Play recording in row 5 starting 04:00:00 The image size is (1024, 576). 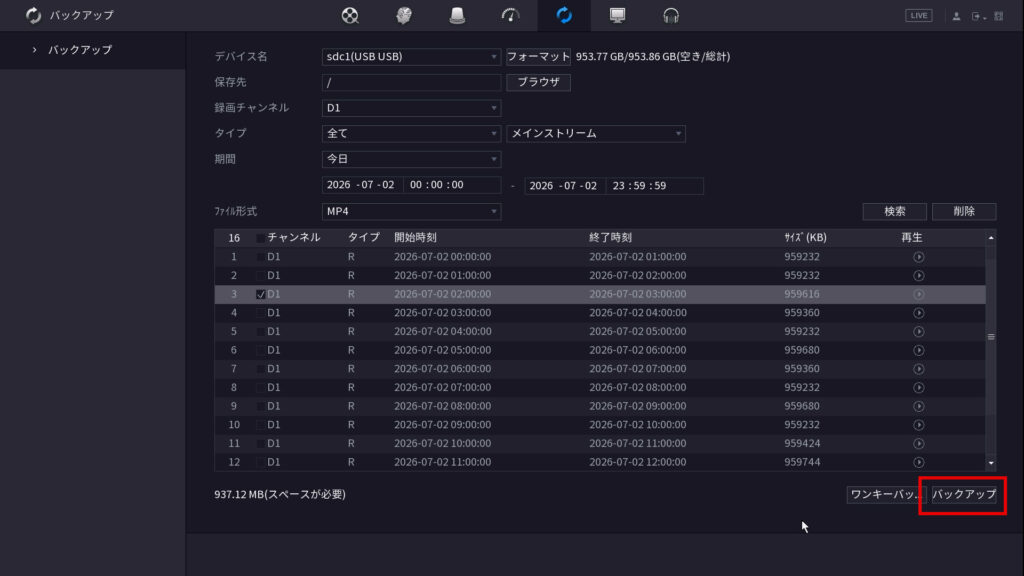pos(918,332)
